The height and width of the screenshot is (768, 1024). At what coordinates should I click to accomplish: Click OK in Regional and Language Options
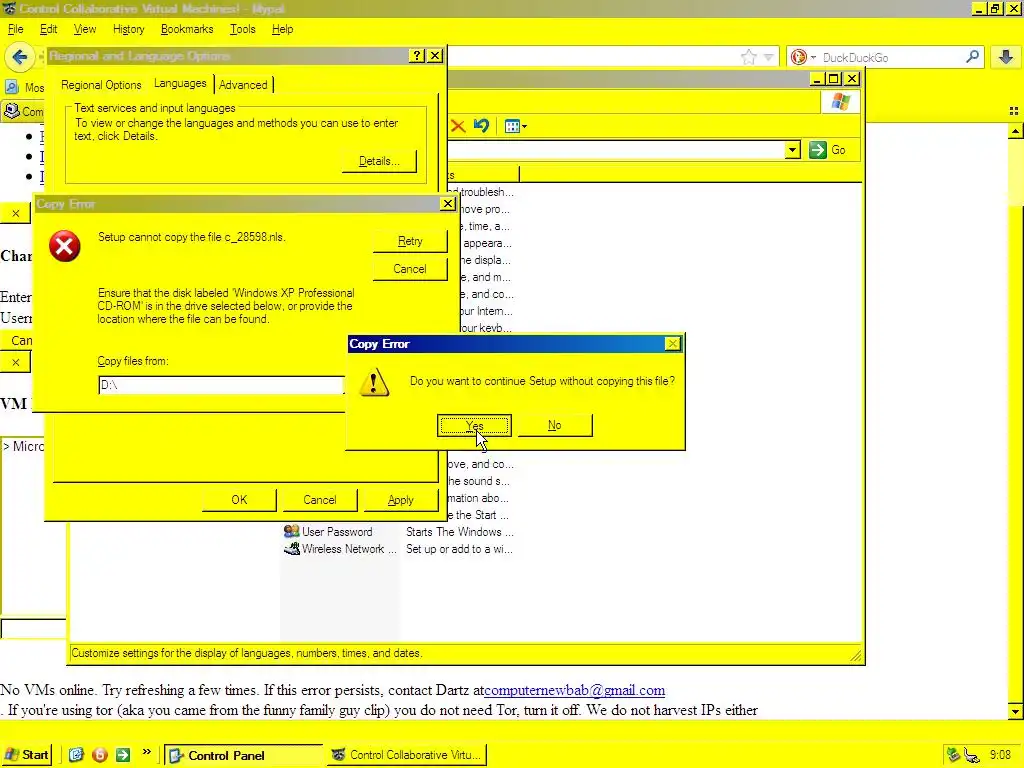tap(239, 500)
